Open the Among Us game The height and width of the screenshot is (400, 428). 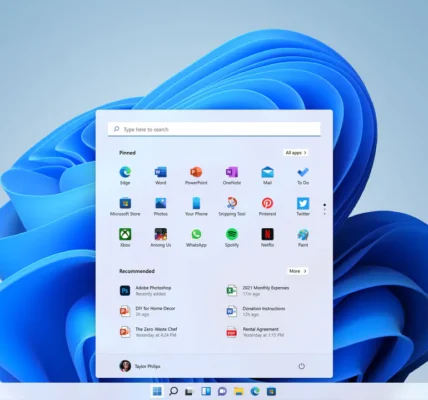pos(160,238)
